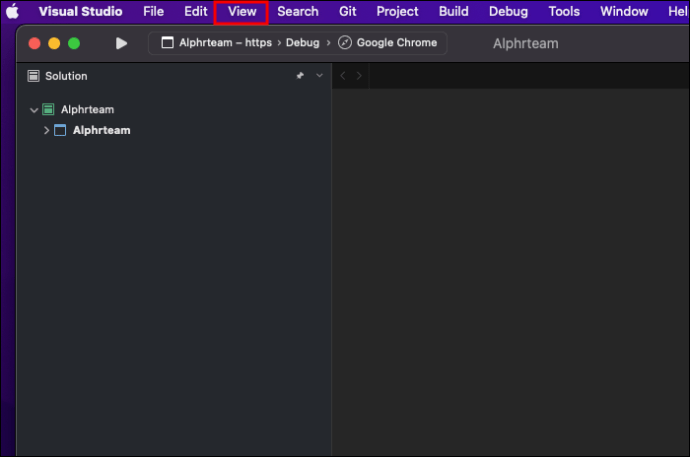Click the Solution pad icon
The image size is (690, 457).
[33, 76]
